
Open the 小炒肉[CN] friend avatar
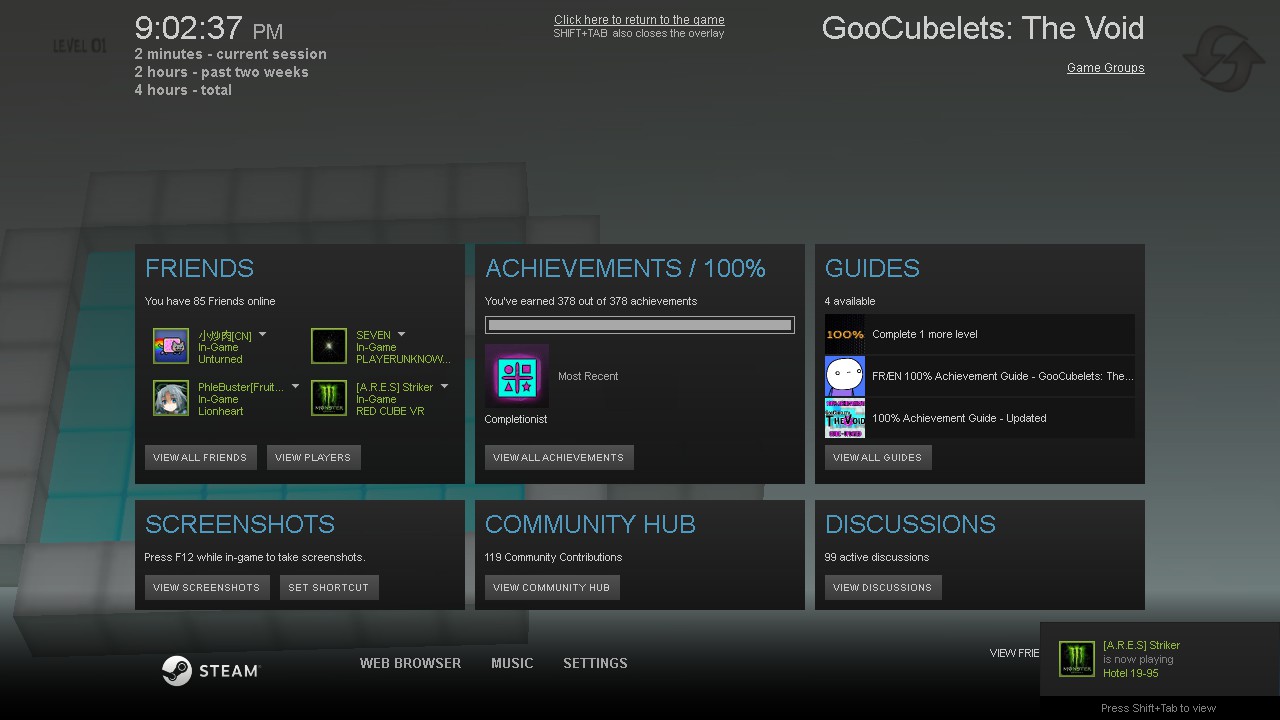pos(171,346)
